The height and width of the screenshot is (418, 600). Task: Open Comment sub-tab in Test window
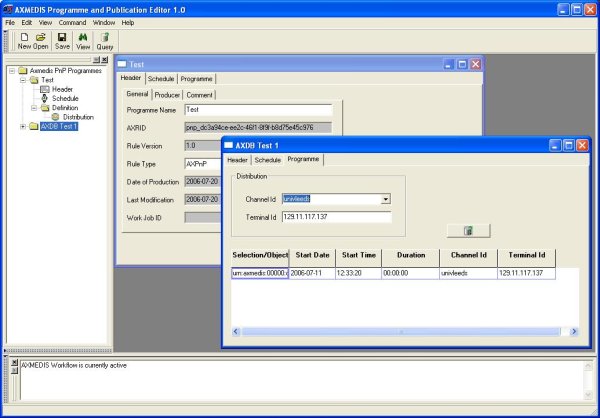(199, 95)
